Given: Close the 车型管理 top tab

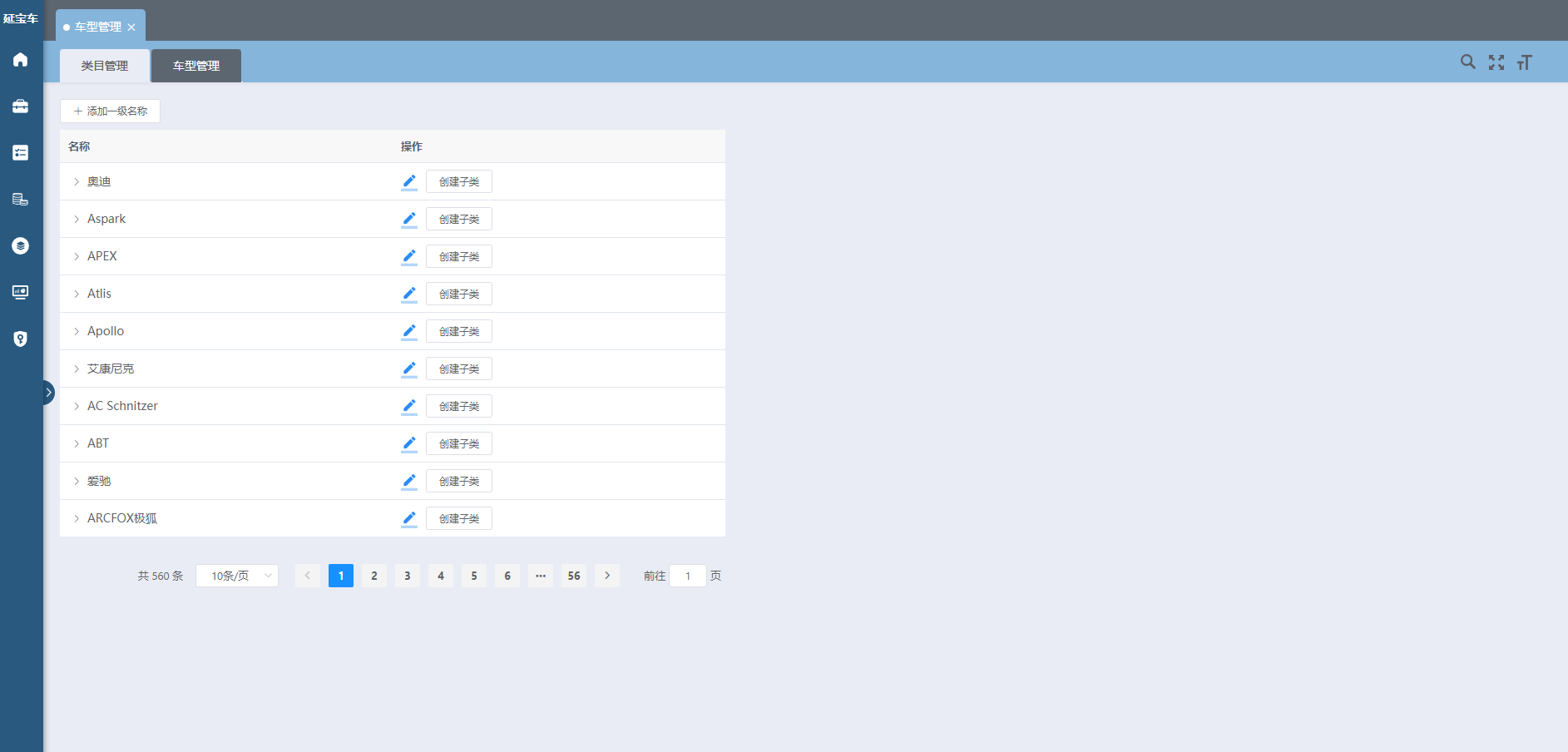Looking at the screenshot, I should [131, 27].
